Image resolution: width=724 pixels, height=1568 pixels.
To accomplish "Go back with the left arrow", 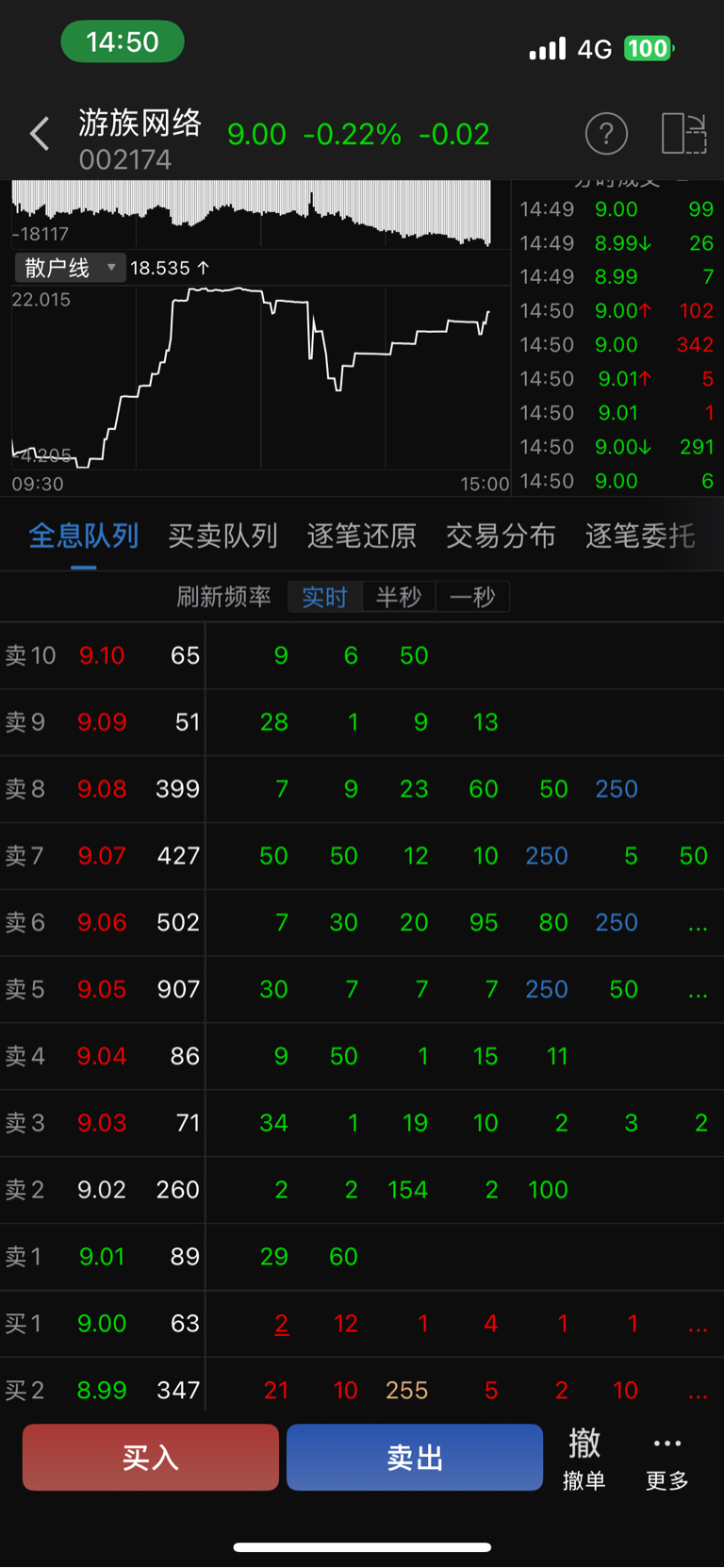I will coord(40,134).
